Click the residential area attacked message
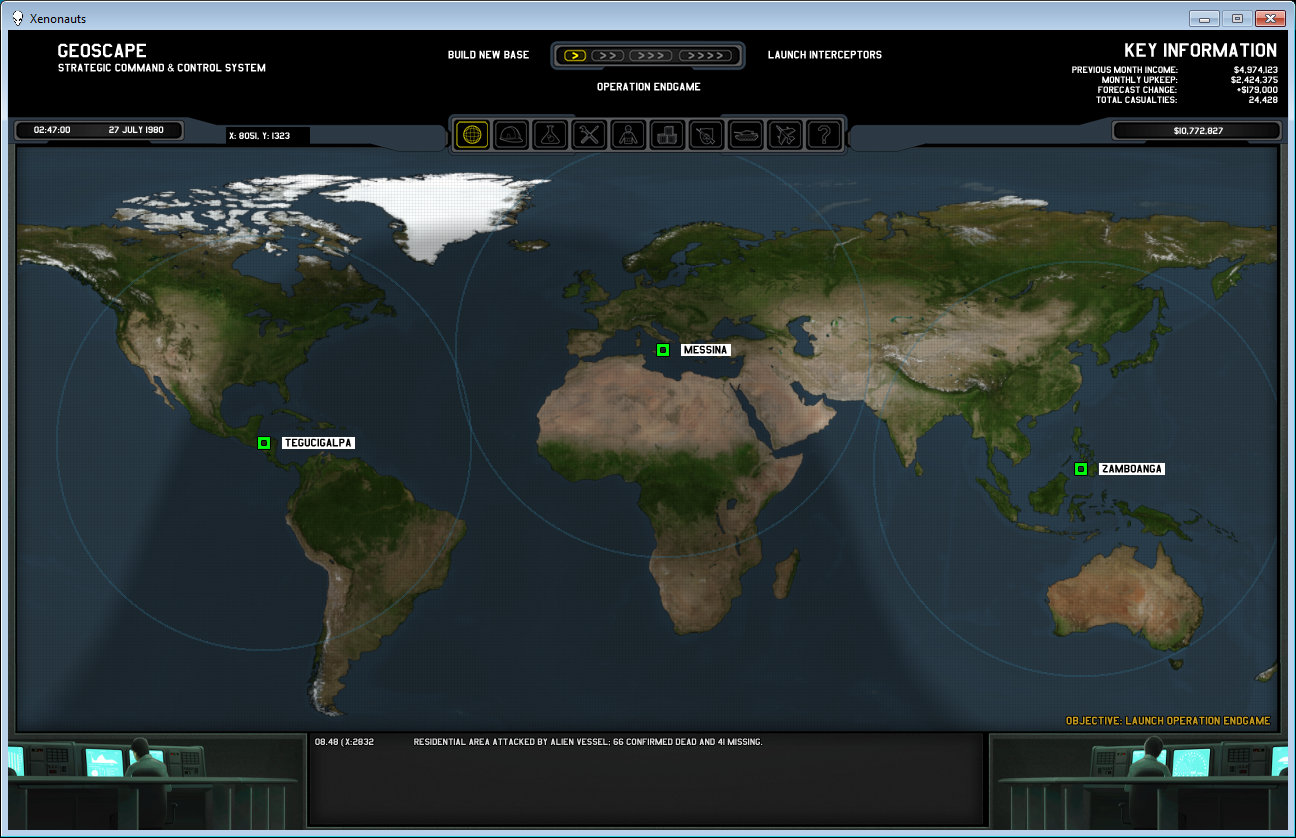The height and width of the screenshot is (838, 1296). pos(588,742)
